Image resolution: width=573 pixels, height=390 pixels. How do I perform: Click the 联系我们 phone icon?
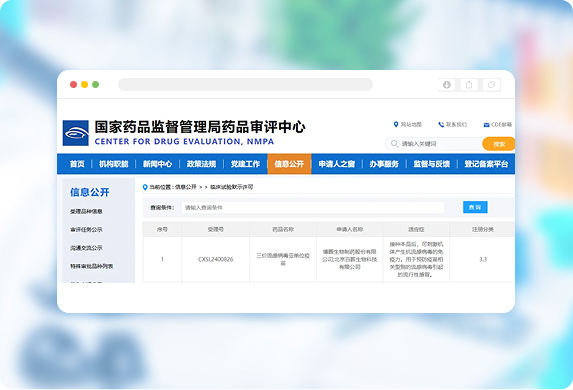pos(441,124)
